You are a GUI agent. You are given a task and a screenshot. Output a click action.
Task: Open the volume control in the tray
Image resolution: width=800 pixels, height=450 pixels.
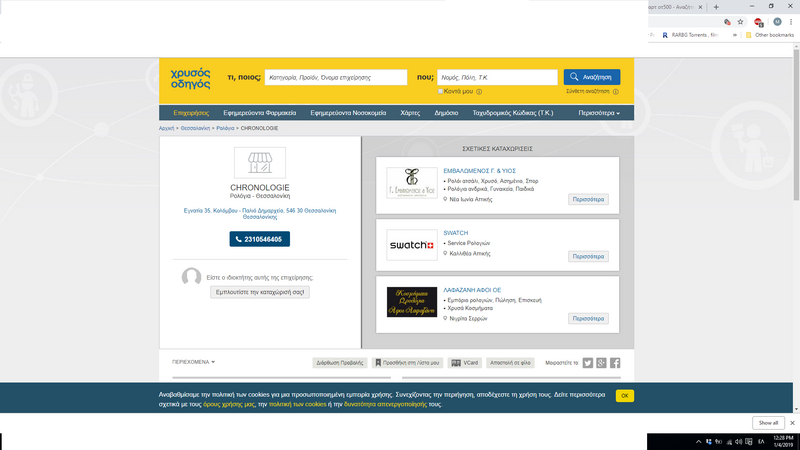[738, 442]
